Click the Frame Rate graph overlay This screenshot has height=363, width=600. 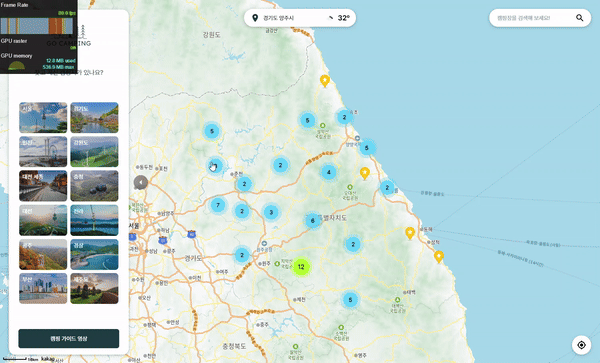tap(37, 26)
